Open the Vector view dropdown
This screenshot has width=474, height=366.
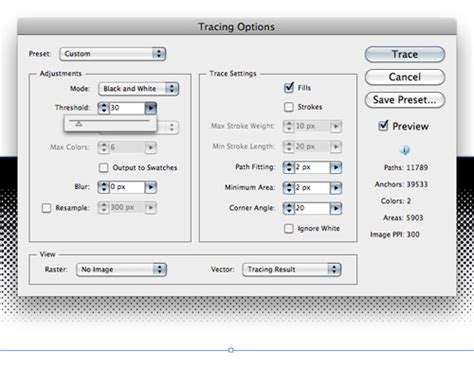[x=292, y=269]
